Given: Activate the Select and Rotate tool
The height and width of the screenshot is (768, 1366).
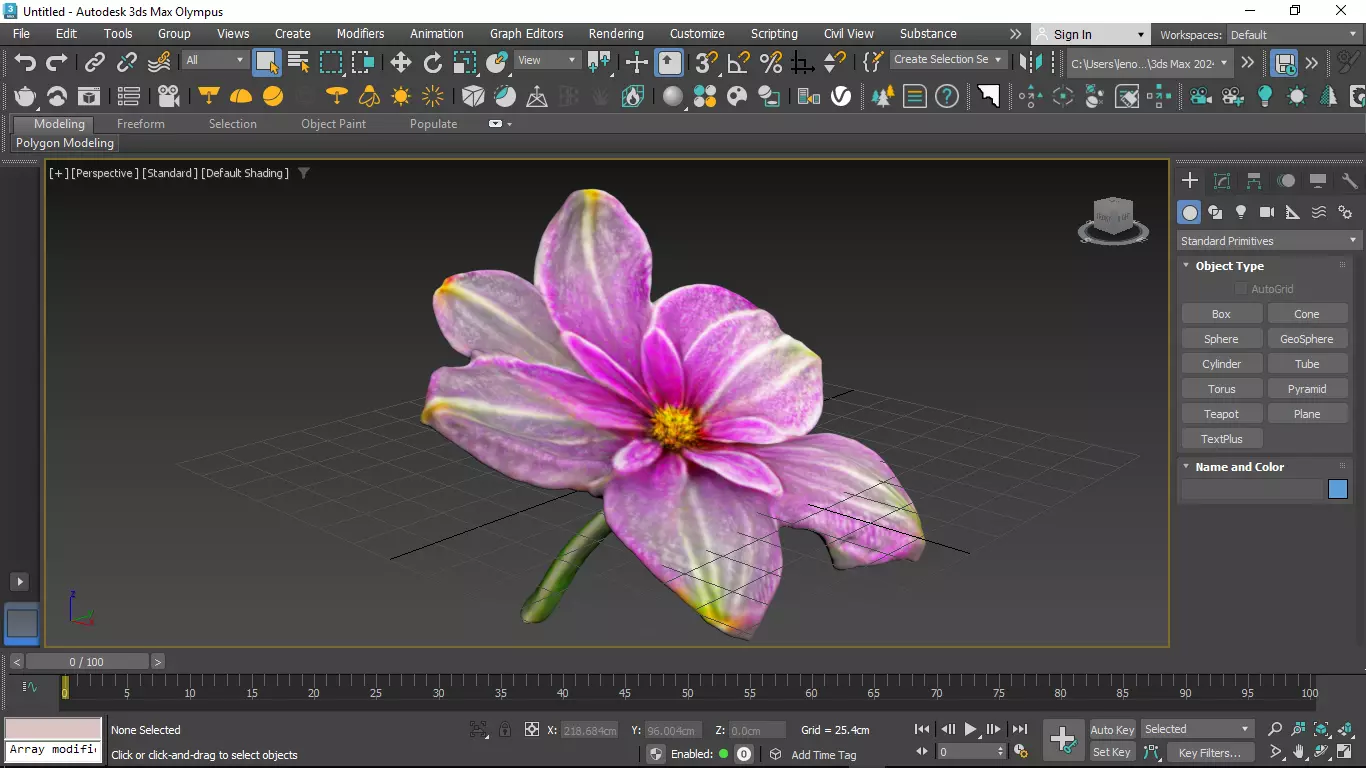Looking at the screenshot, I should [x=433, y=63].
